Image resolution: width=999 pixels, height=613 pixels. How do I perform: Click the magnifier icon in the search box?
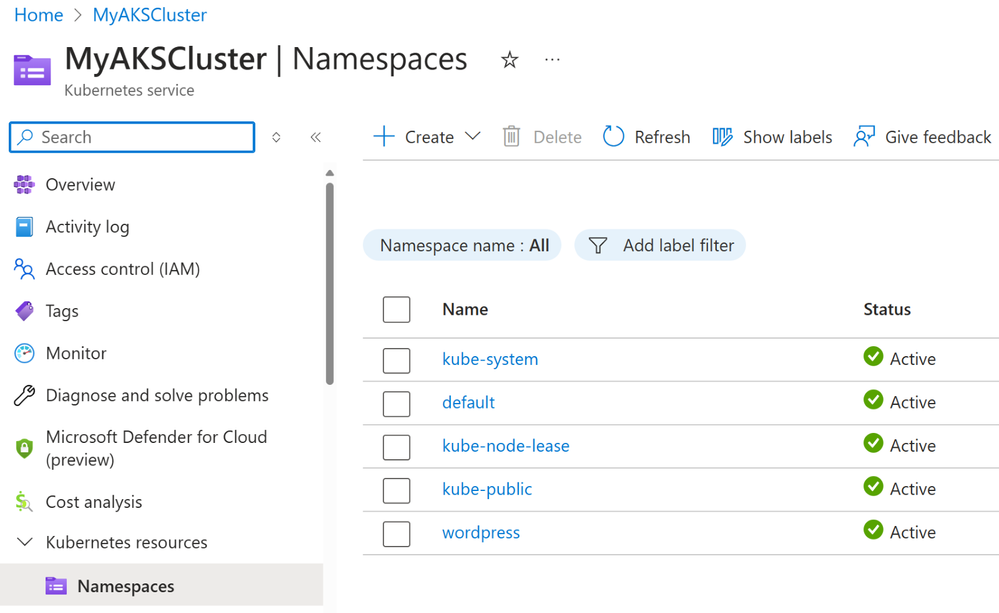point(25,137)
